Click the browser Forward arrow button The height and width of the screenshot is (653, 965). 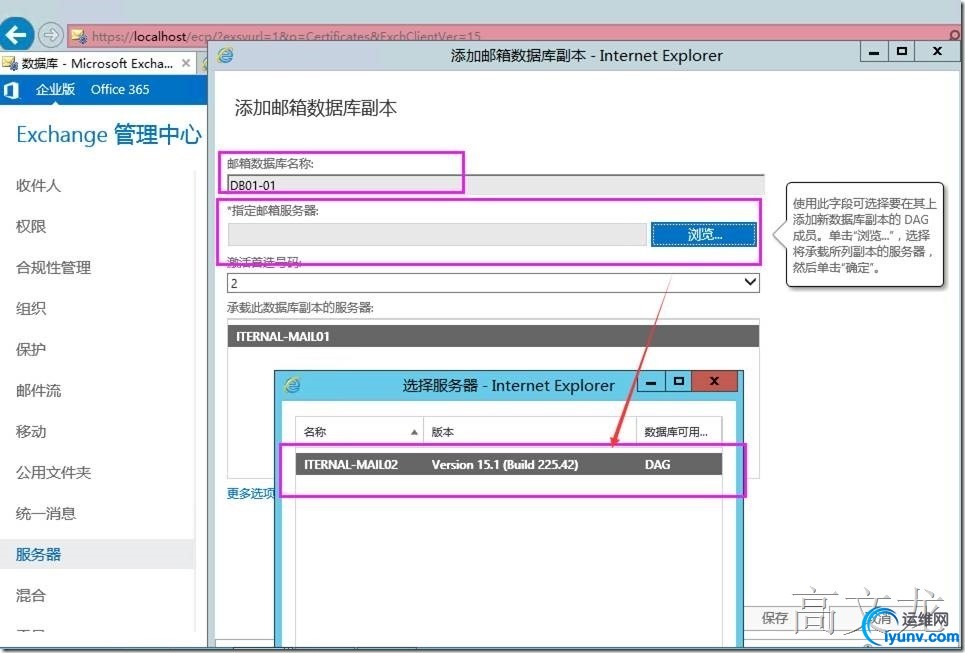(x=50, y=35)
